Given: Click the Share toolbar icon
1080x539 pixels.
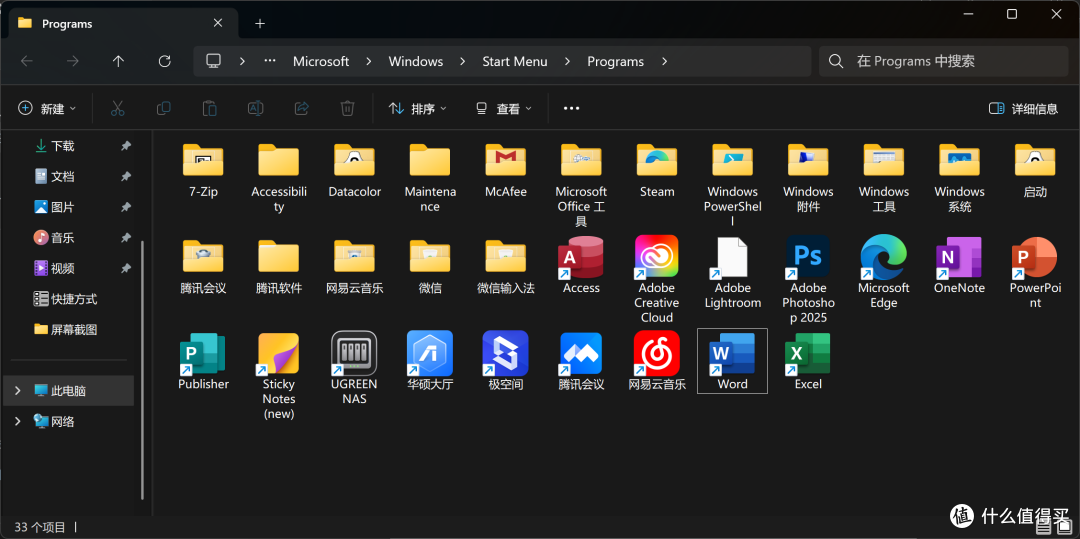Looking at the screenshot, I should tap(302, 108).
